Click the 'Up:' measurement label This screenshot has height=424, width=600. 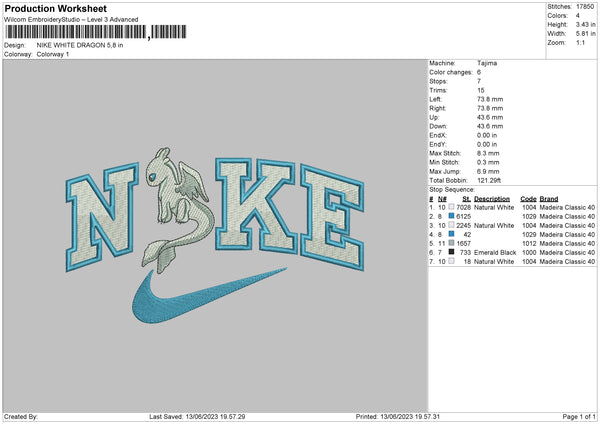tap(434, 117)
